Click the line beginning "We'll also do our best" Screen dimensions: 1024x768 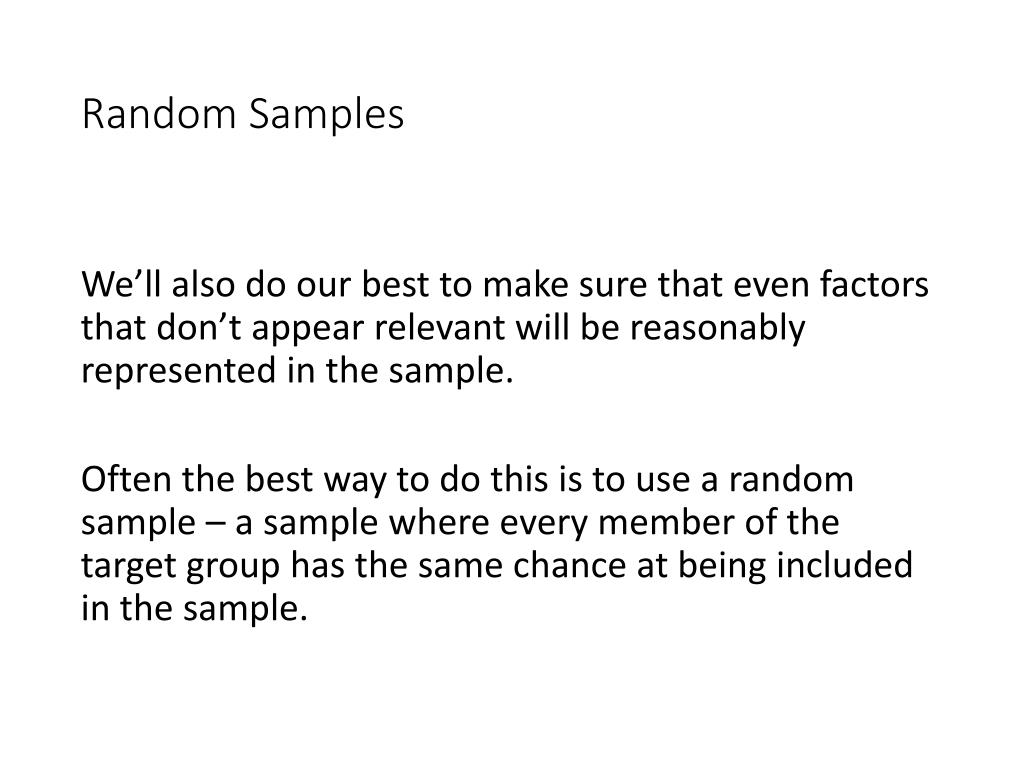pos(505,285)
